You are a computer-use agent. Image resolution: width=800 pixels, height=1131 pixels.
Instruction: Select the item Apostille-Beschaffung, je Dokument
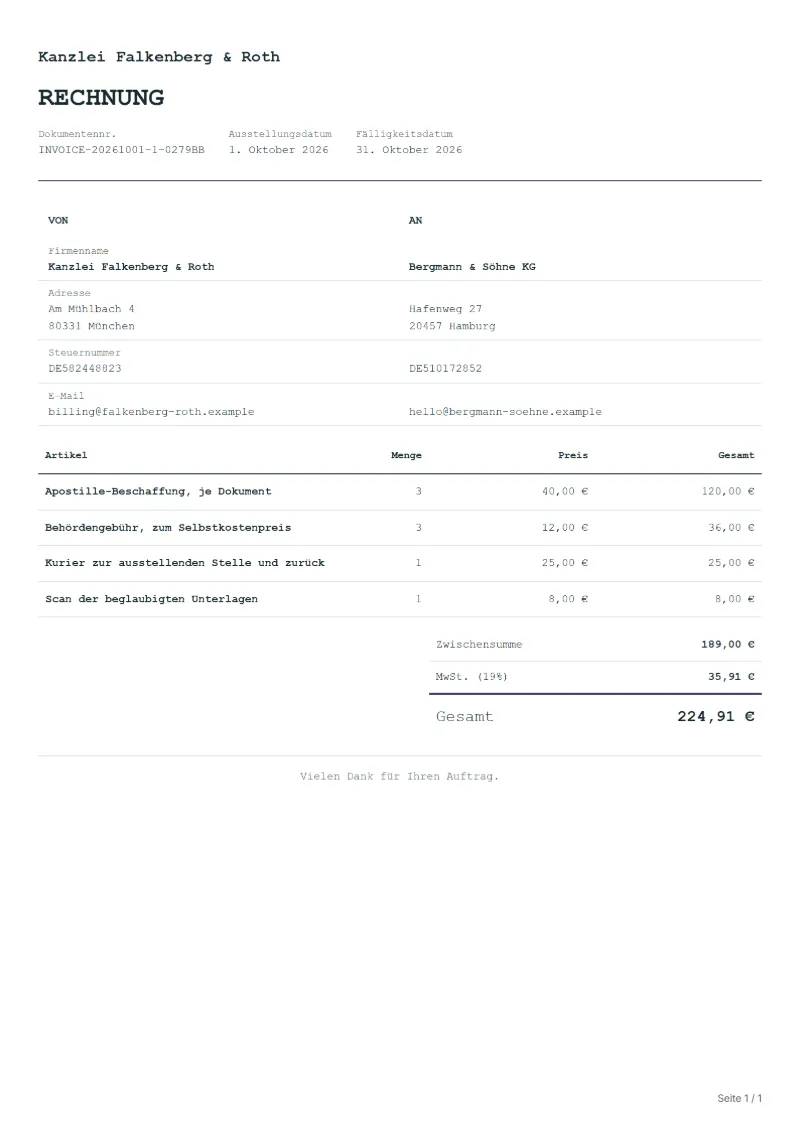click(158, 491)
